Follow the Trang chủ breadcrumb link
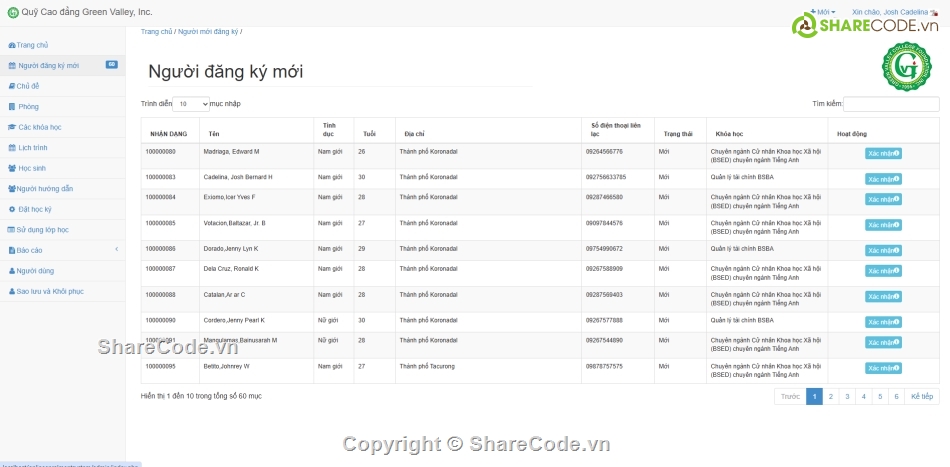The width and height of the screenshot is (950, 467). pyautogui.click(x=156, y=32)
